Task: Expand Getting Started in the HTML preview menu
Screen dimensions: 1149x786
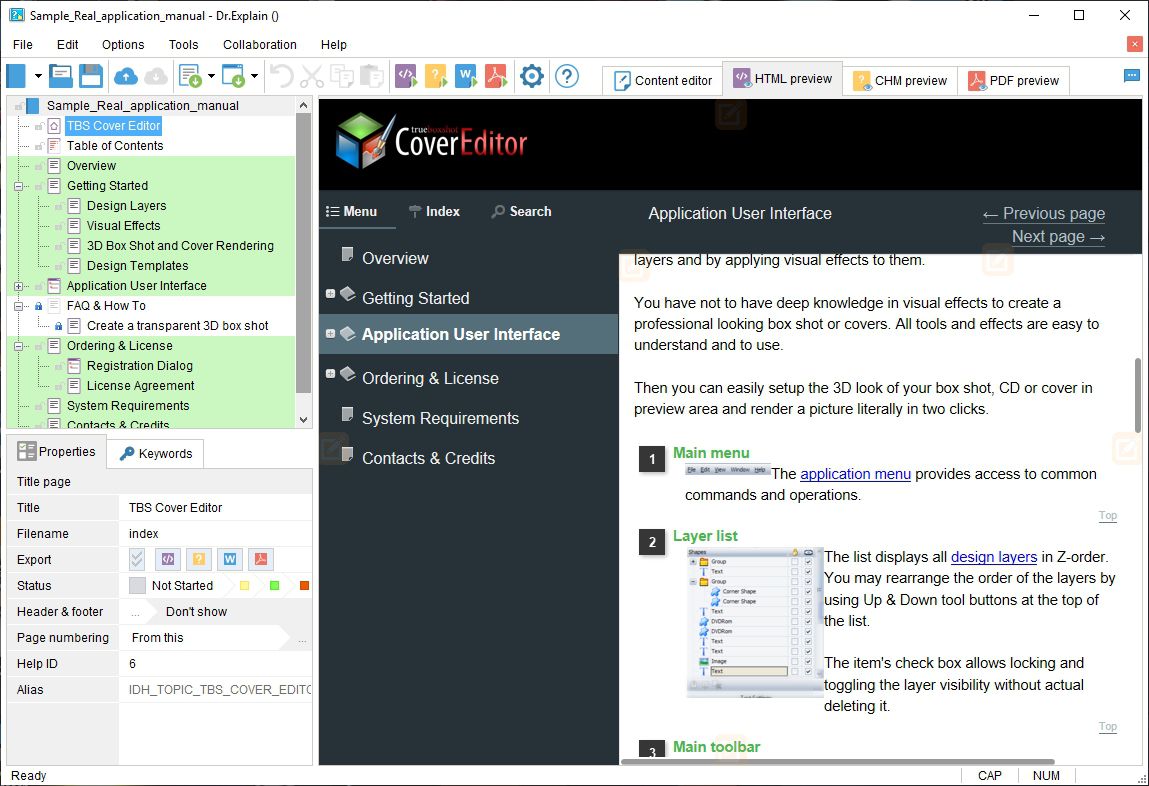Action: pos(330,294)
